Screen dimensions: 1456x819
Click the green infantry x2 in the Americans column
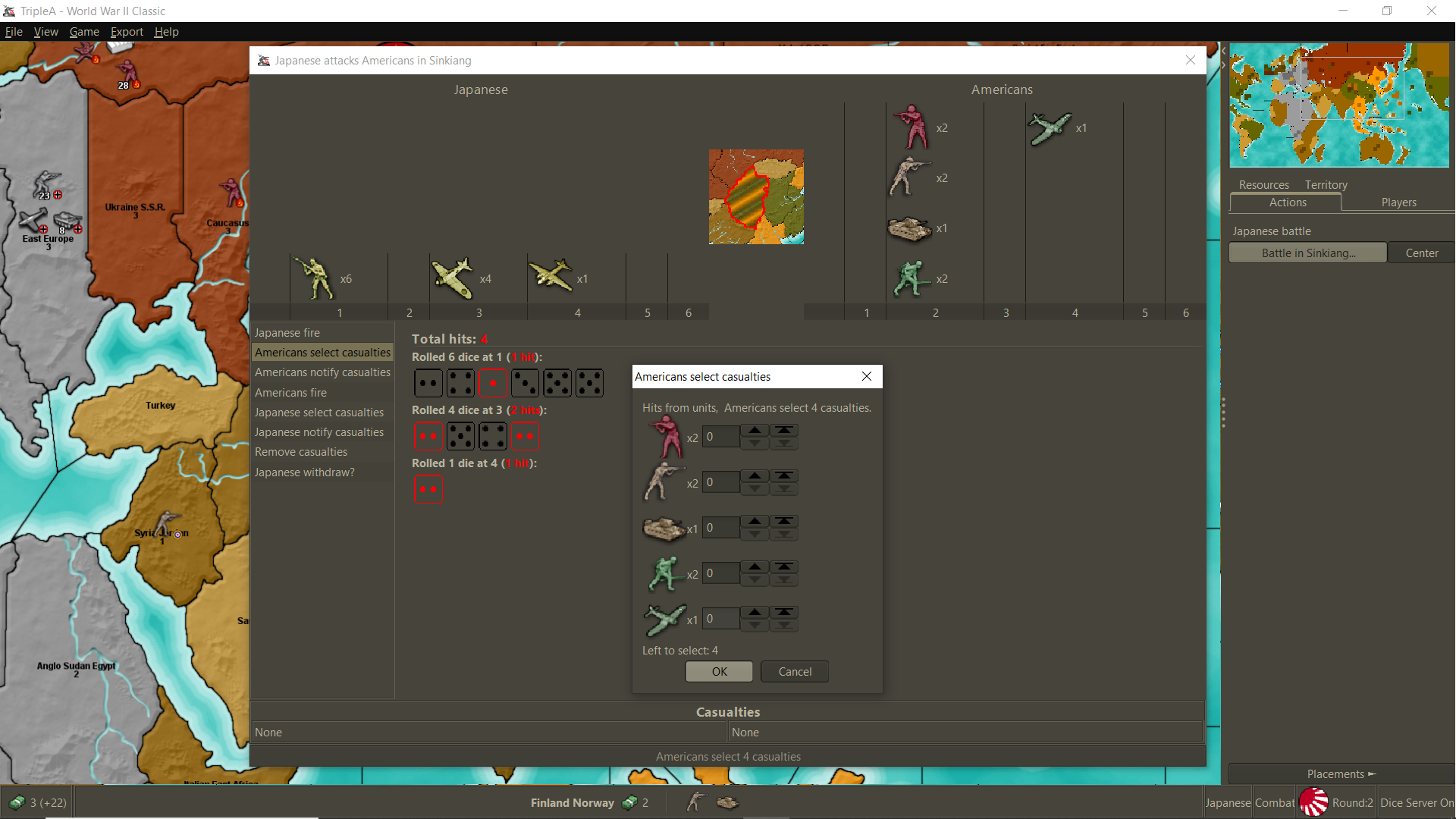pos(911,278)
